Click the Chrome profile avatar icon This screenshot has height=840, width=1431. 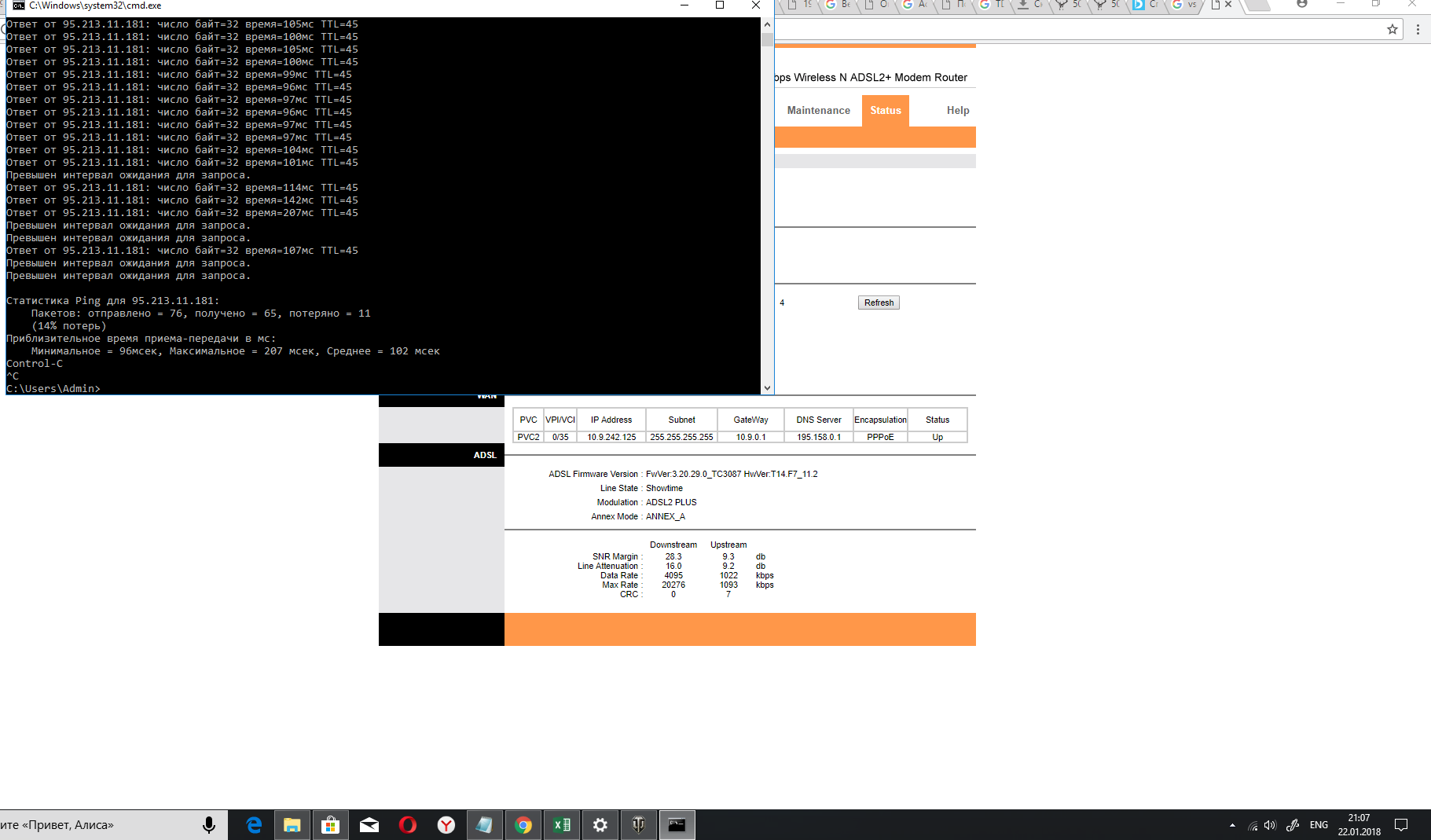(x=1302, y=5)
